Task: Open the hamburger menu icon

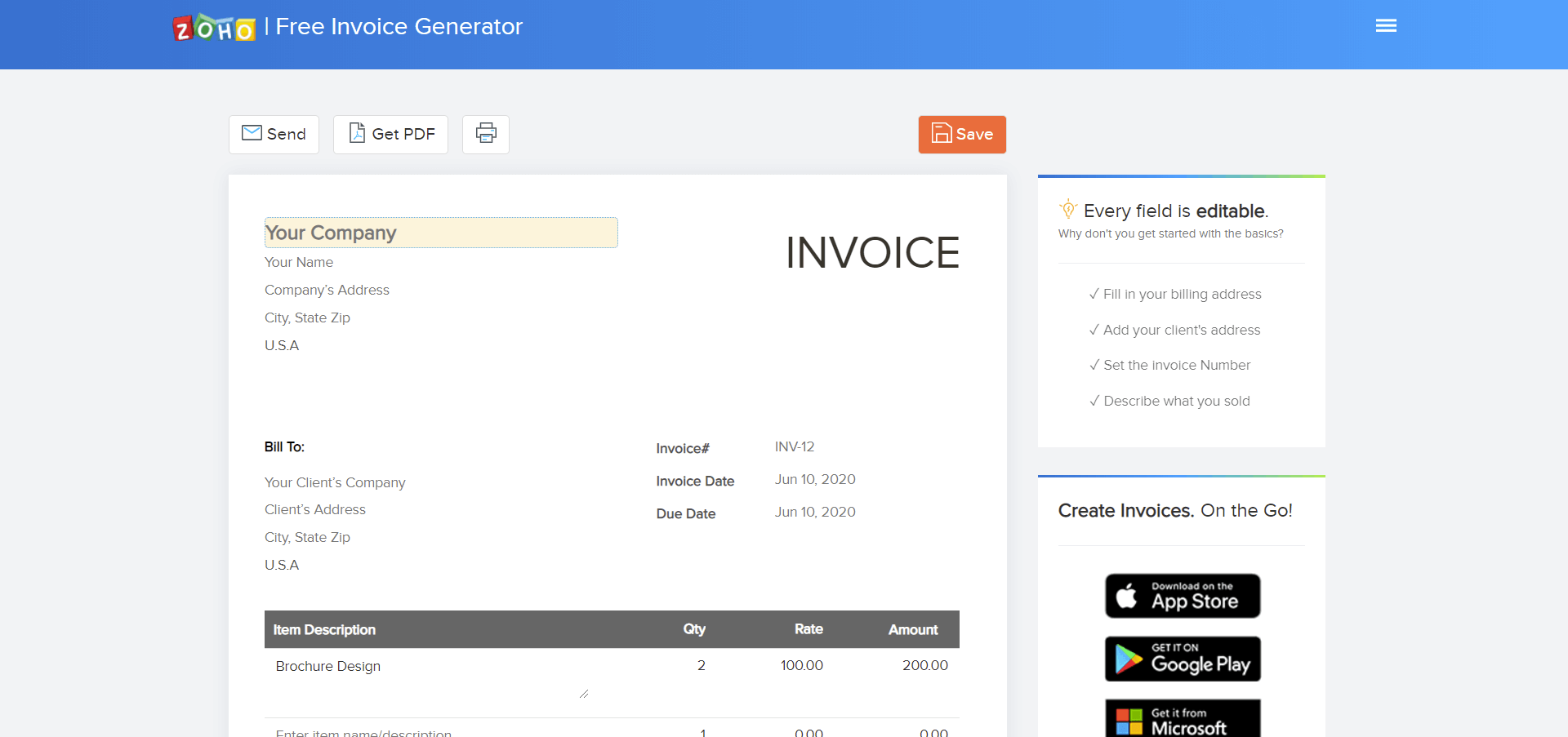Action: [1386, 26]
